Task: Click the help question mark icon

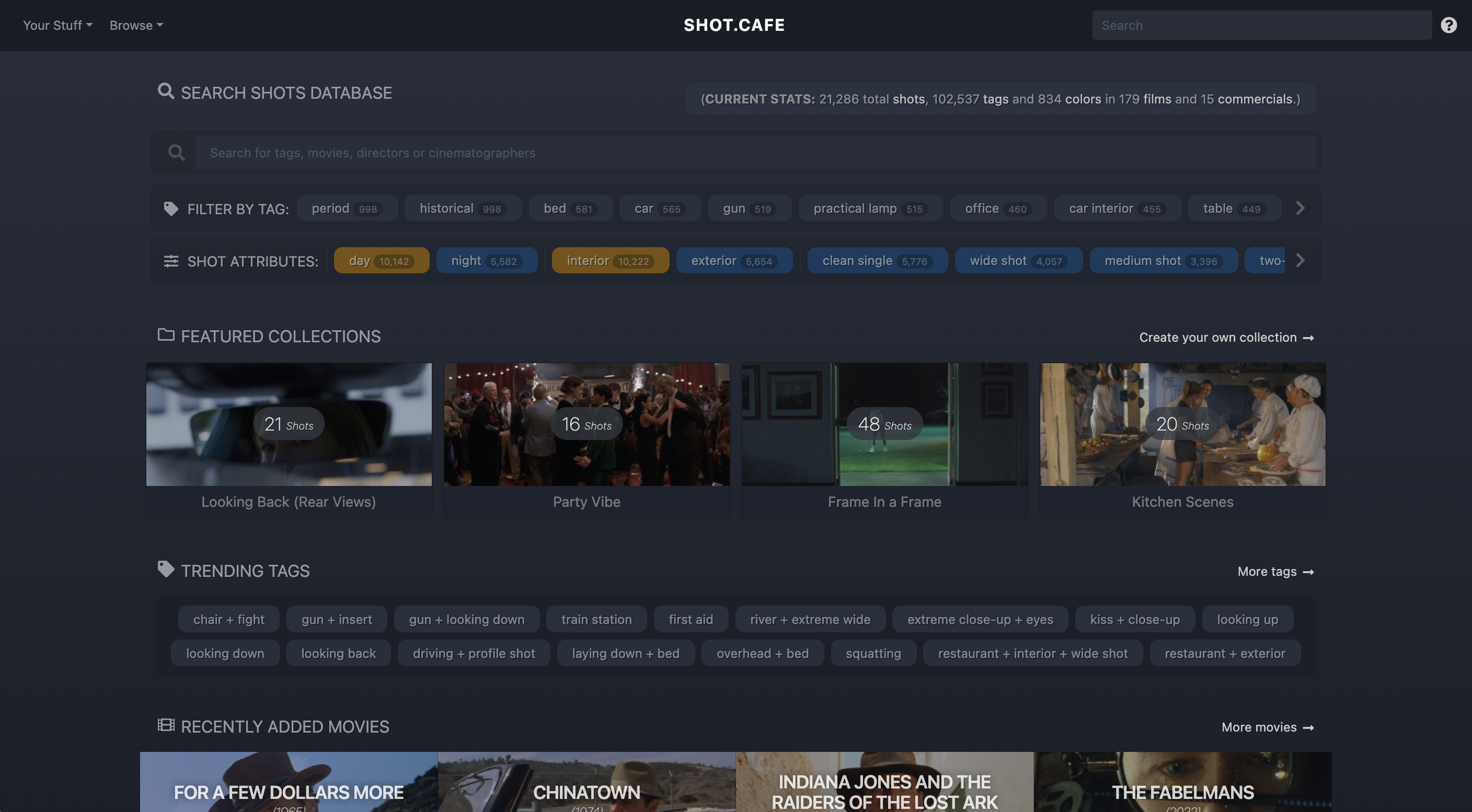Action: pyautogui.click(x=1448, y=25)
